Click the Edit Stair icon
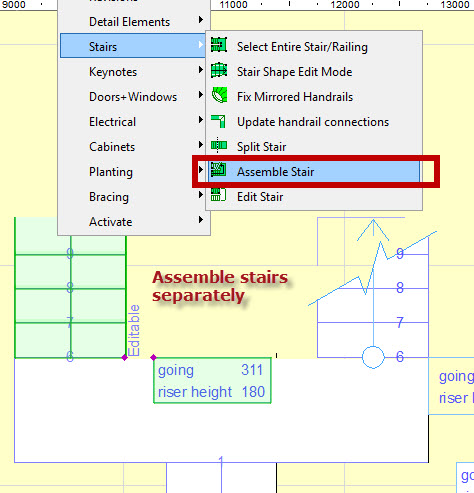The width and height of the screenshot is (474, 493). pyautogui.click(x=219, y=195)
